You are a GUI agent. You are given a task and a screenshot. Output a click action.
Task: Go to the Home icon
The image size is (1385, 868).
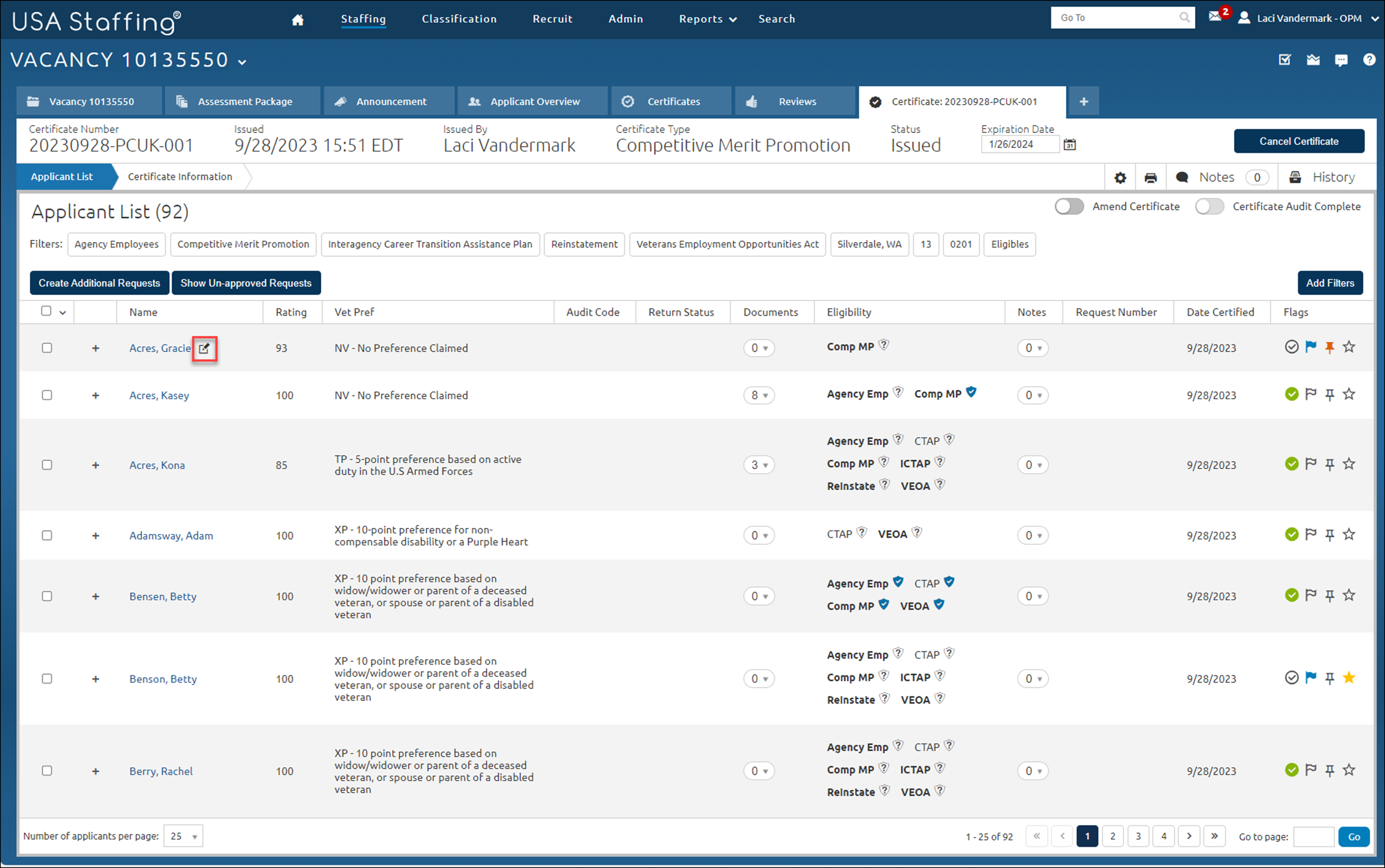click(297, 19)
